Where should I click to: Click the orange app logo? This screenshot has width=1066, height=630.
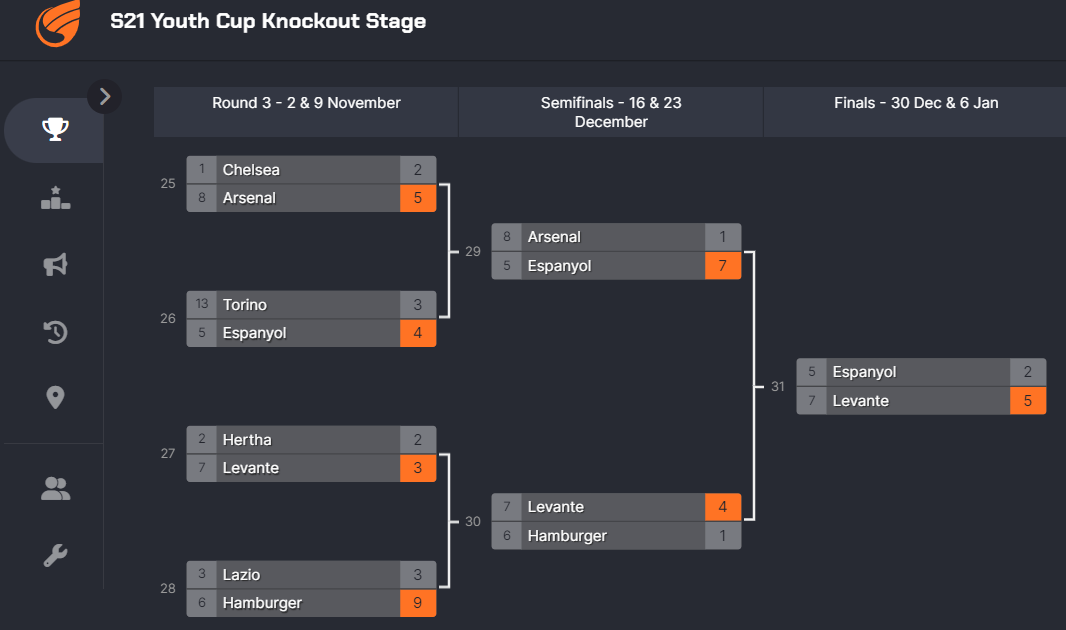(x=57, y=23)
